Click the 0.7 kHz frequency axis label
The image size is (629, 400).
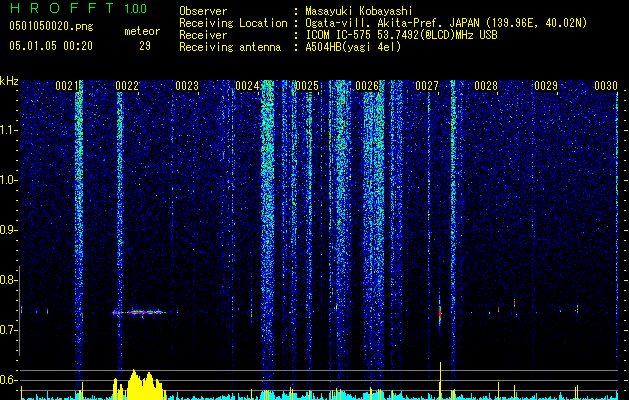(x=9, y=330)
